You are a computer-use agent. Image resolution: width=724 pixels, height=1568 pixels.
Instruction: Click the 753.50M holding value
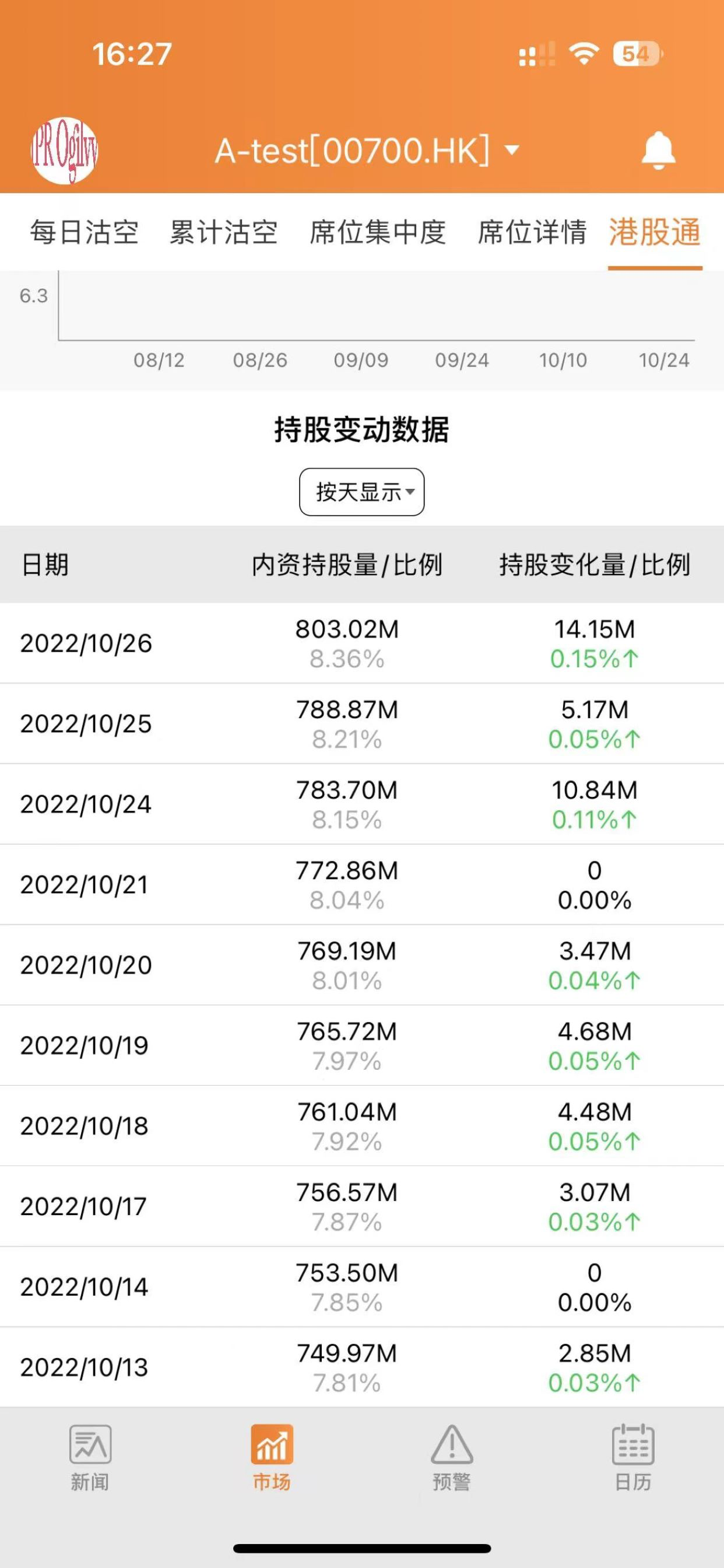[347, 1272]
